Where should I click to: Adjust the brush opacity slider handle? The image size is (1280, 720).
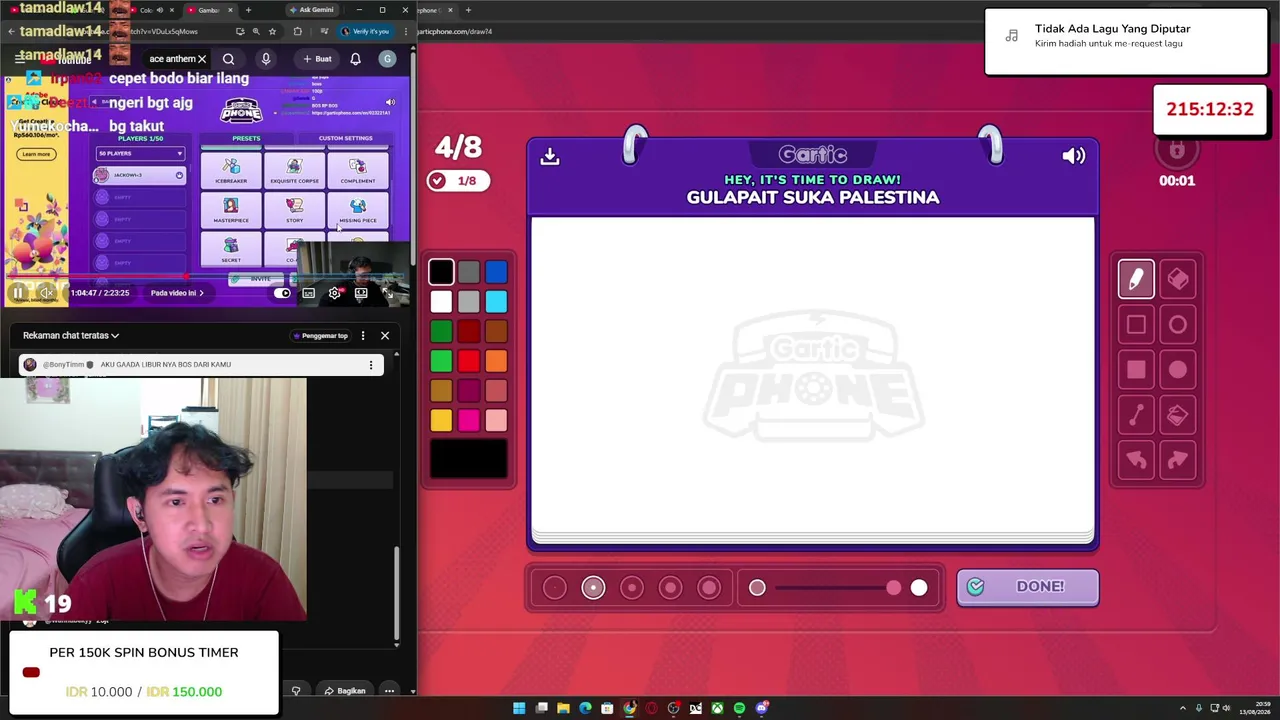tap(893, 588)
